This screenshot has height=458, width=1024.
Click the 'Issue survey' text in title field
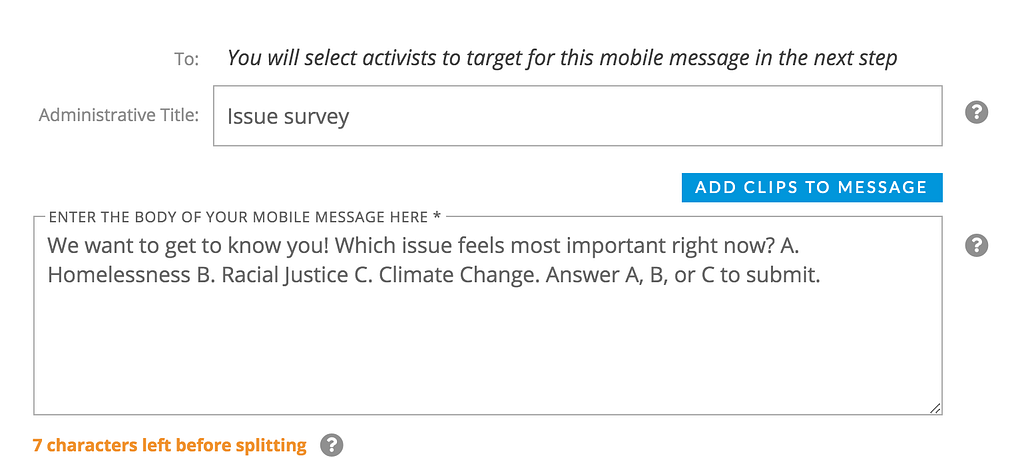(x=288, y=116)
